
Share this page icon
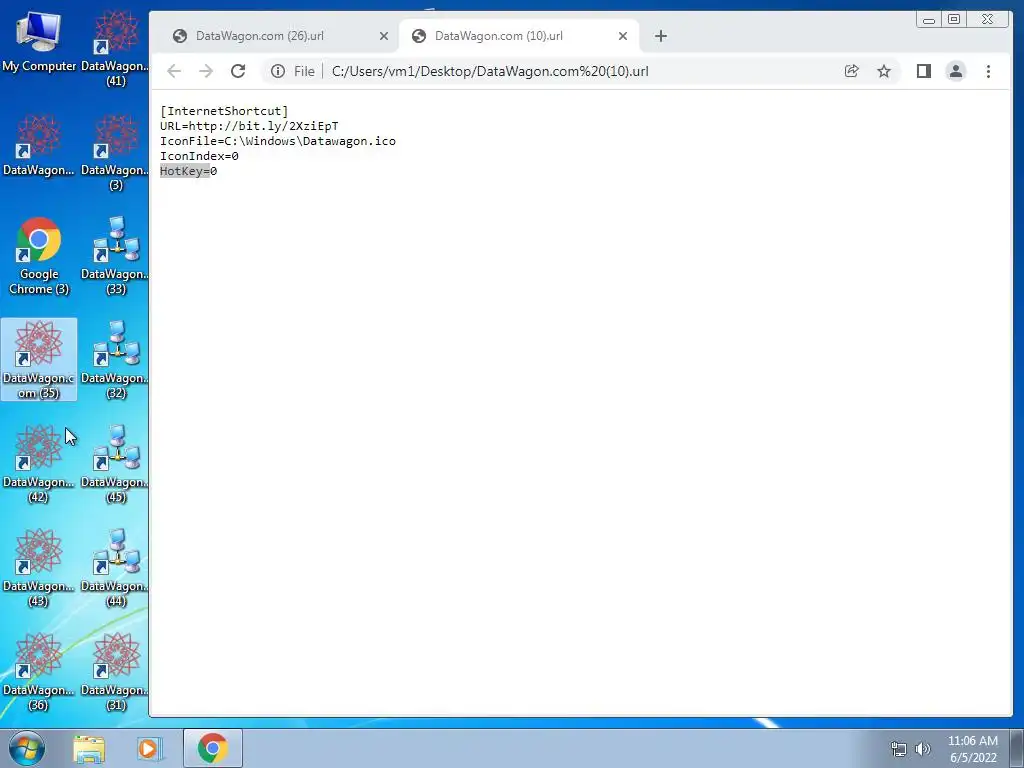click(852, 71)
